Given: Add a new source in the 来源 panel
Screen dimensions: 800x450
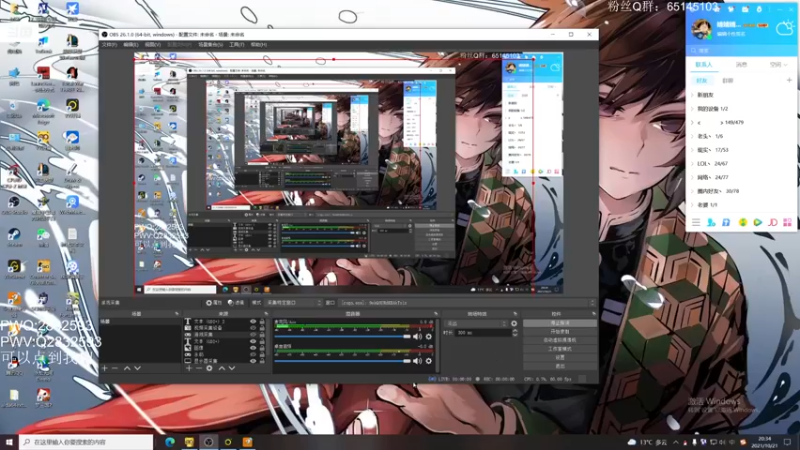Looking at the screenshot, I should click(189, 368).
